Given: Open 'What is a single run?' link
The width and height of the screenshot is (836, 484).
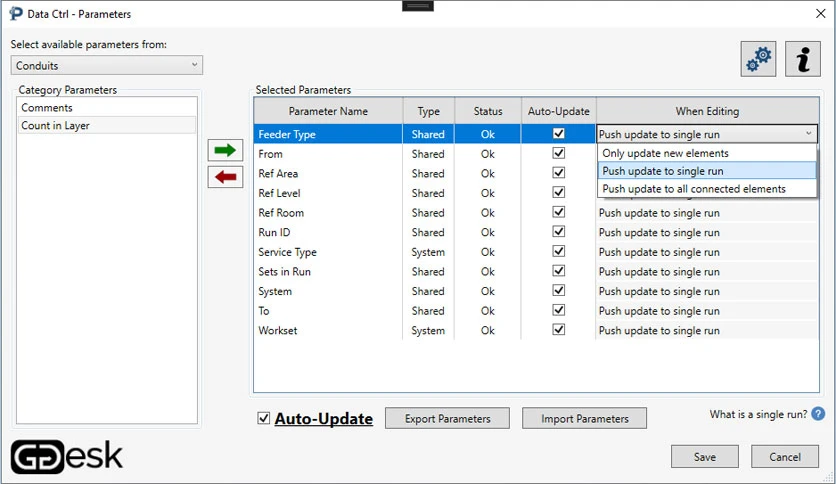Looking at the screenshot, I should 758,414.
